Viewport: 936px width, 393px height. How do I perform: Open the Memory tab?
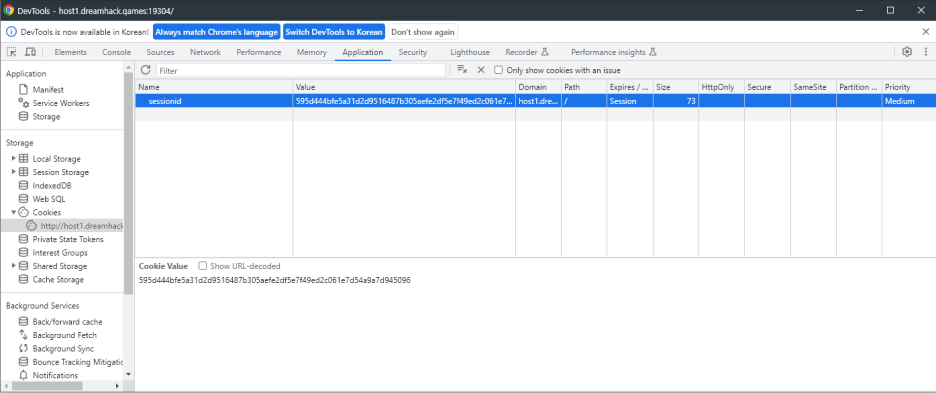[312, 52]
